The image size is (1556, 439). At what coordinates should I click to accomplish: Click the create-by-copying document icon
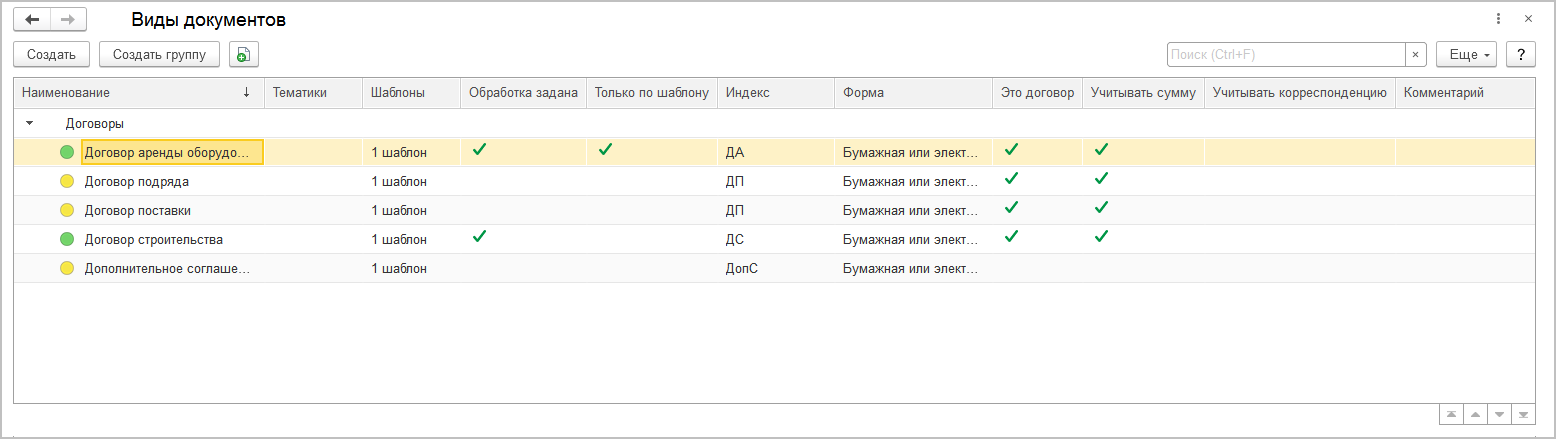coord(243,54)
